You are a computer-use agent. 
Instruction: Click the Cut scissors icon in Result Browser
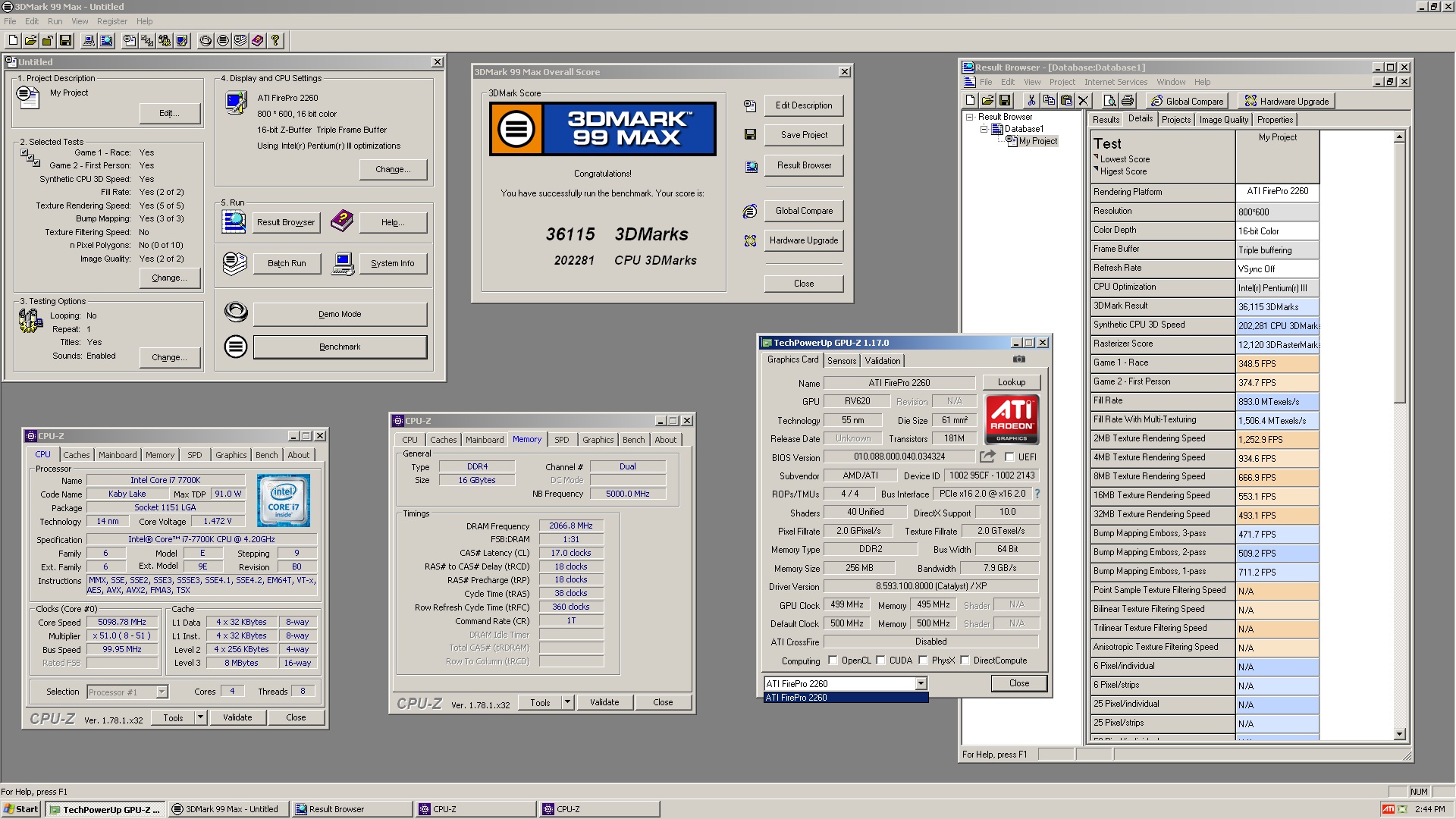click(x=1031, y=101)
